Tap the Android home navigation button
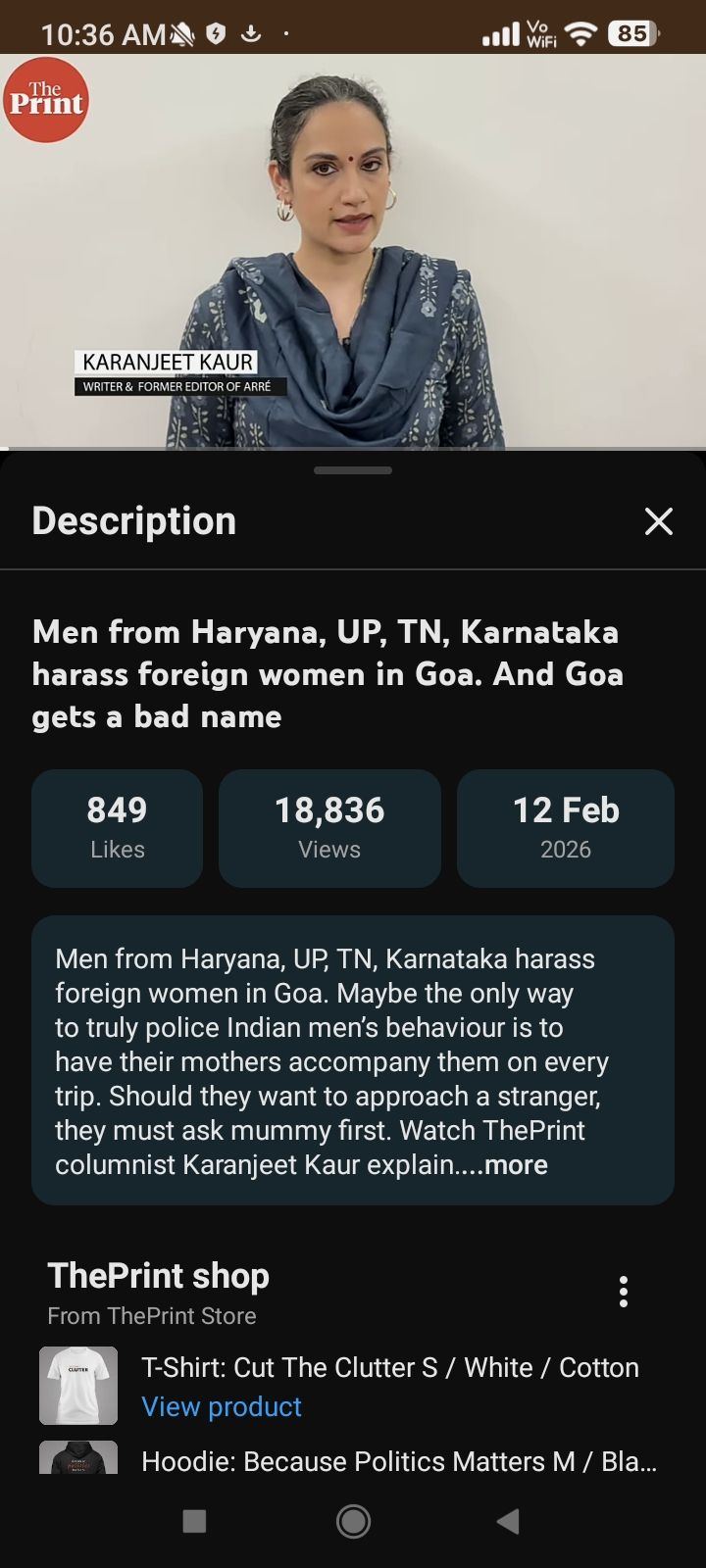This screenshot has height=1568, width=706. click(353, 1521)
